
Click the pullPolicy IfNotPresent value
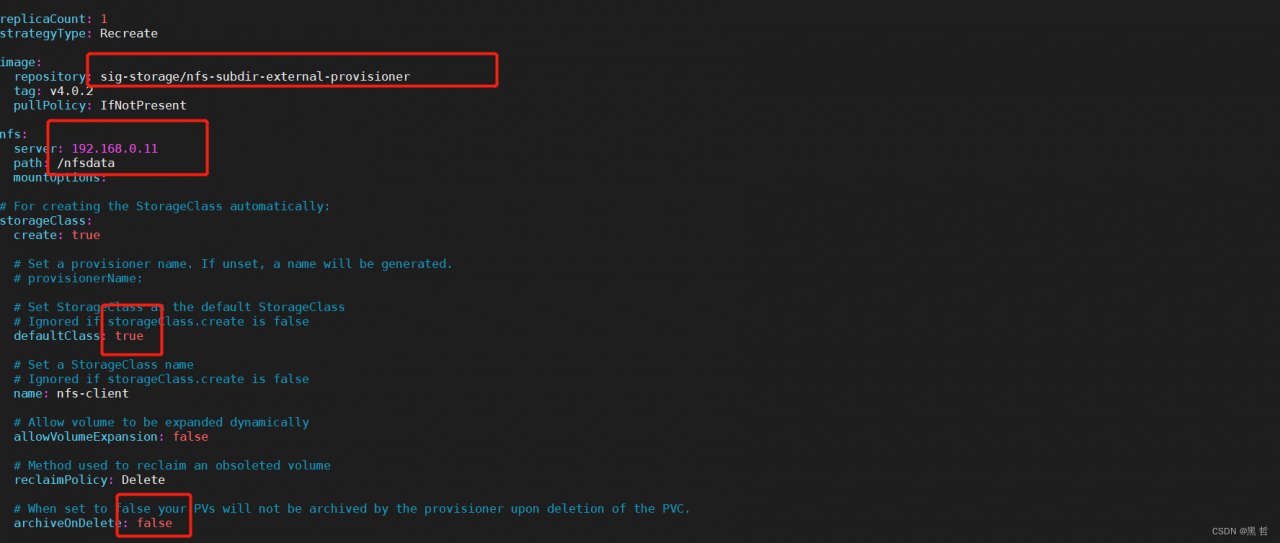[143, 105]
